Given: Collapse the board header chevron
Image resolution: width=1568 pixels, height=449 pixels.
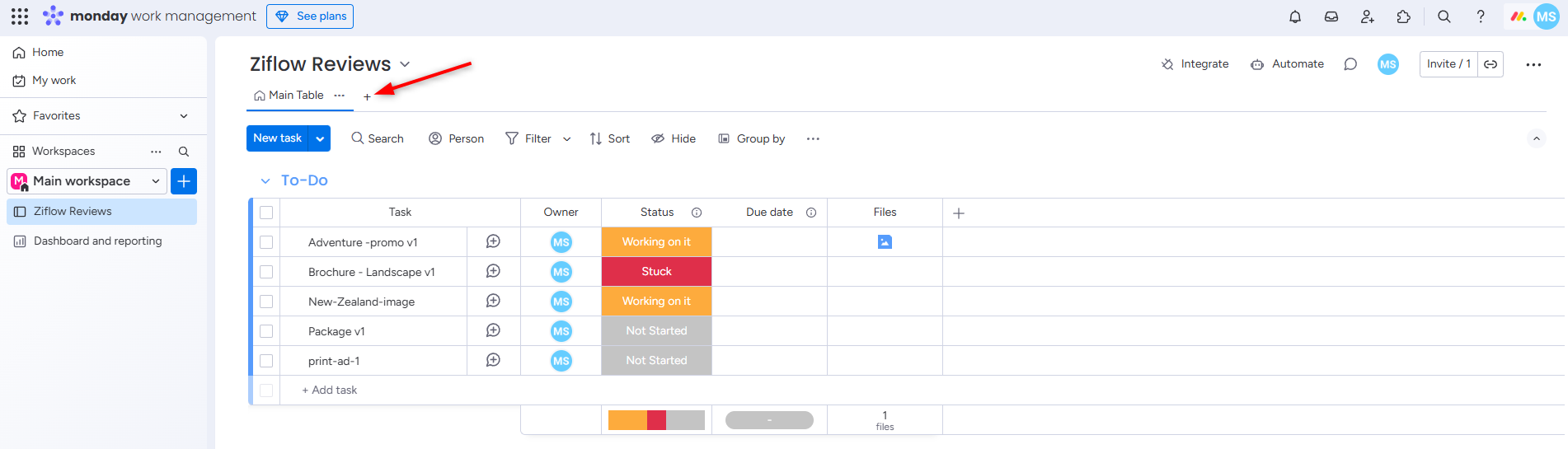Looking at the screenshot, I should (1536, 138).
